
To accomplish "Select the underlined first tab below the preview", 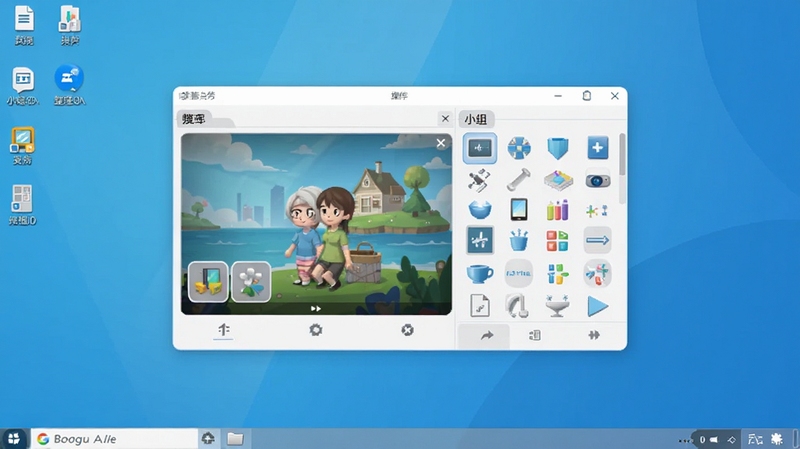I will pos(223,331).
